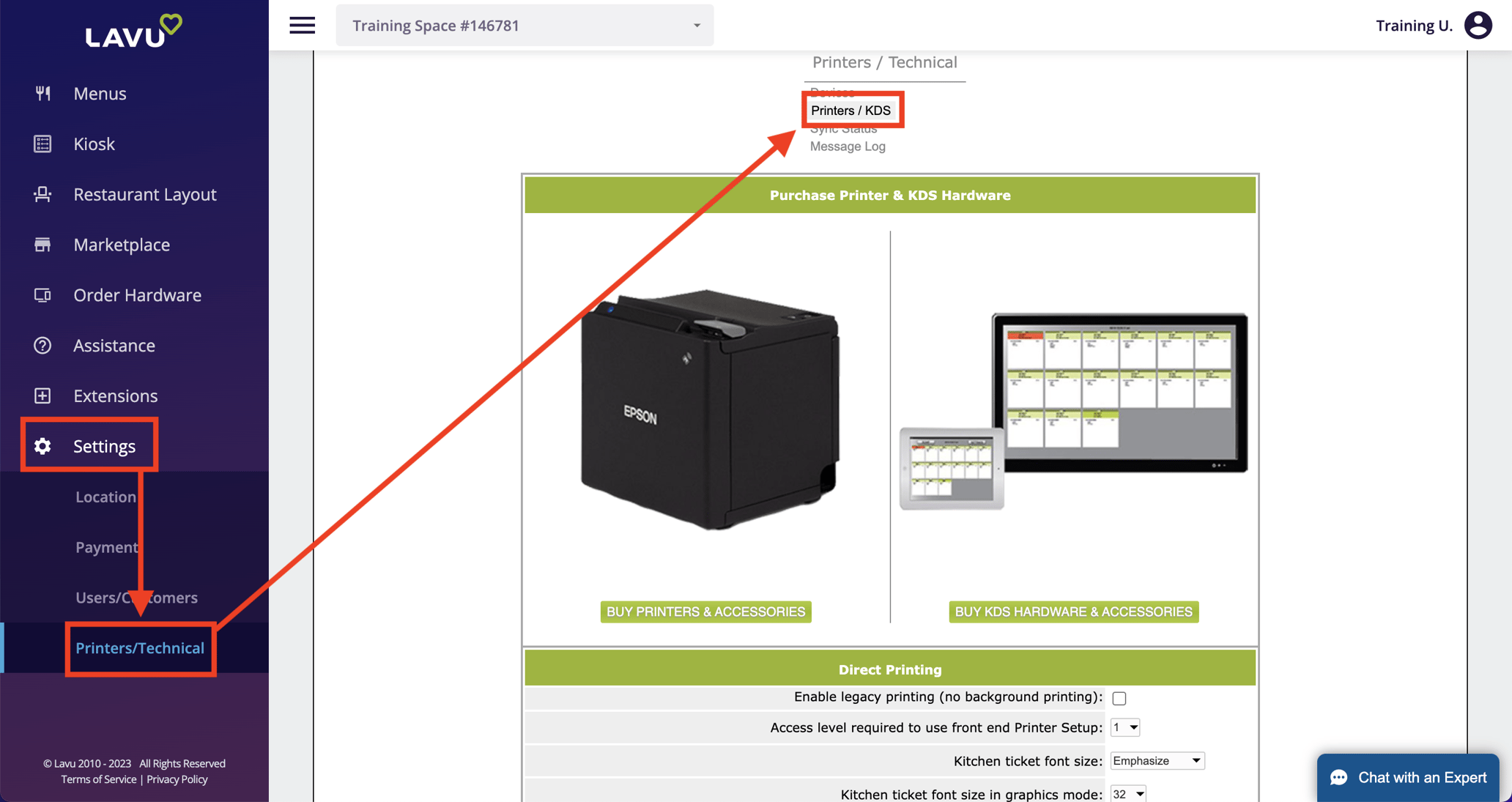Click Buy Printers & Accessories
The height and width of the screenshot is (802, 1512).
click(x=705, y=611)
